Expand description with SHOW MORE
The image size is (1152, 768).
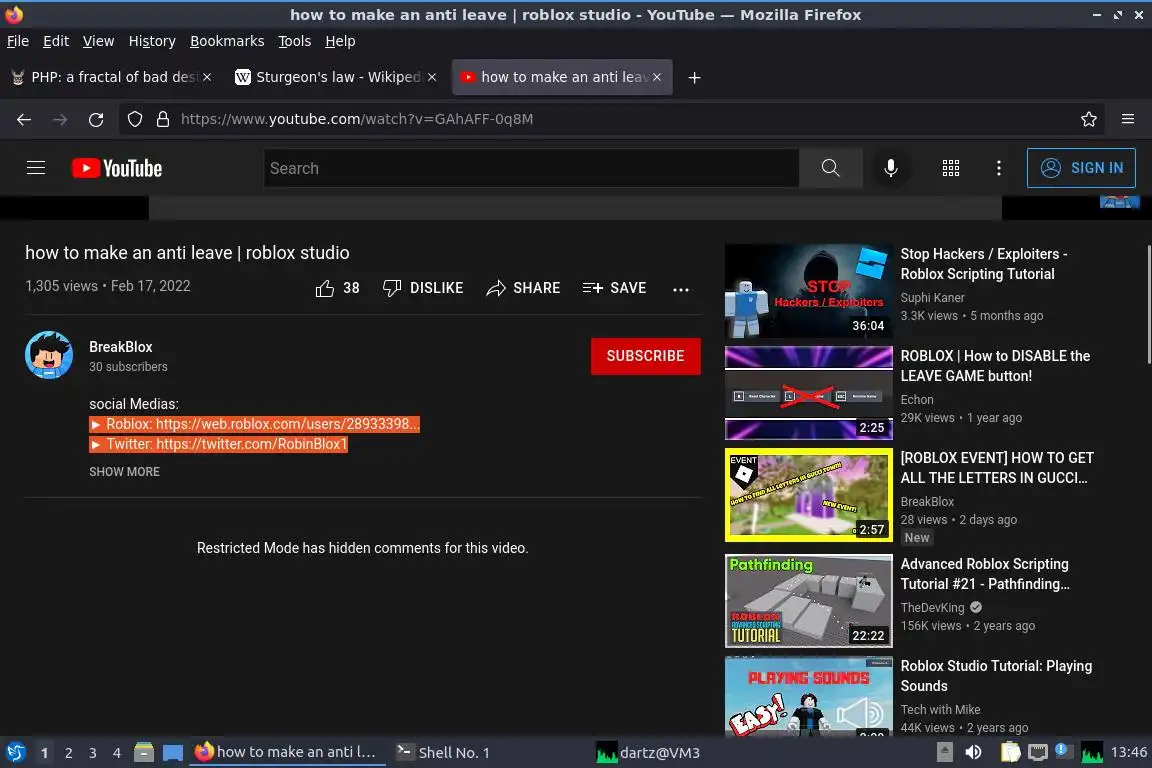tap(124, 472)
